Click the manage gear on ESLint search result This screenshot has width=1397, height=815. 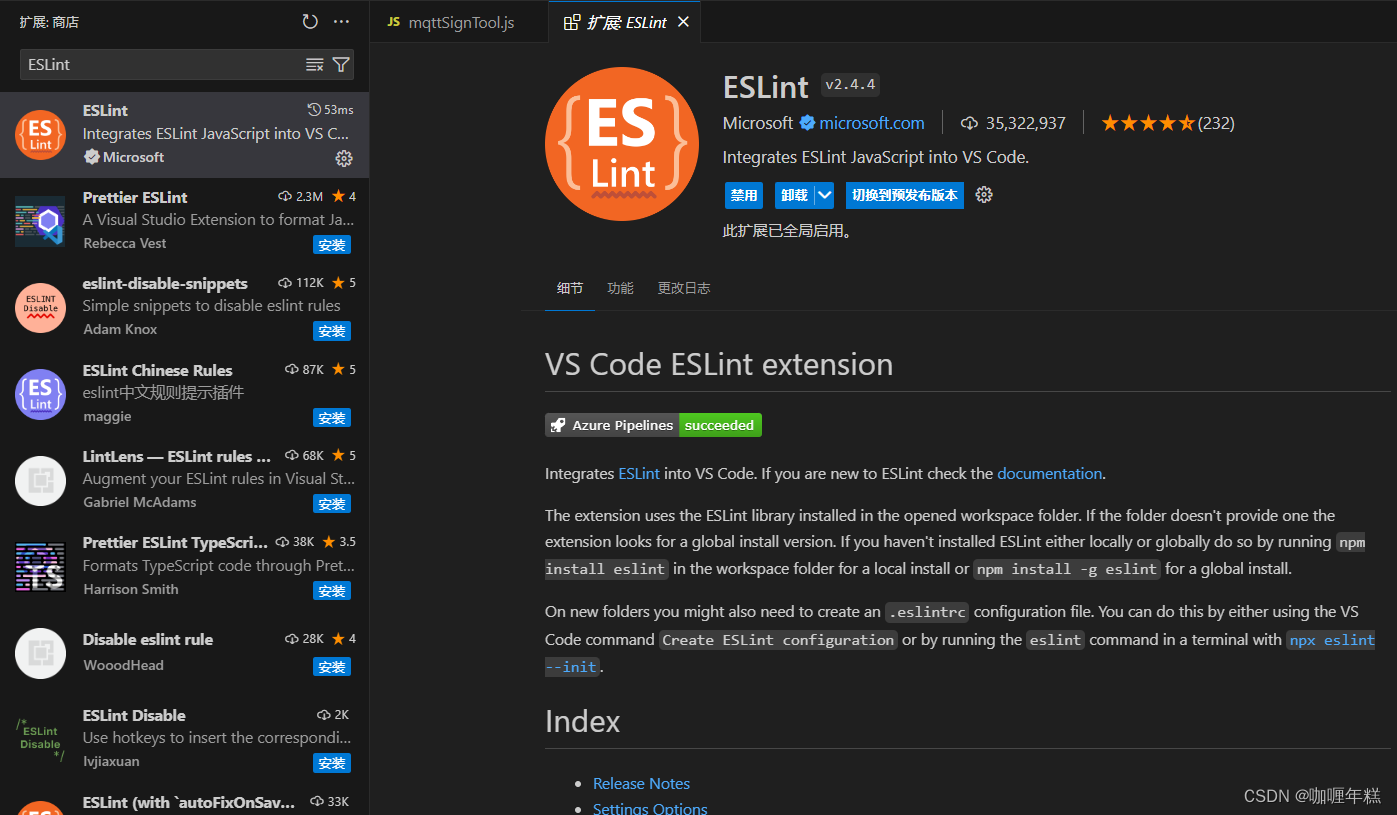coord(344,158)
